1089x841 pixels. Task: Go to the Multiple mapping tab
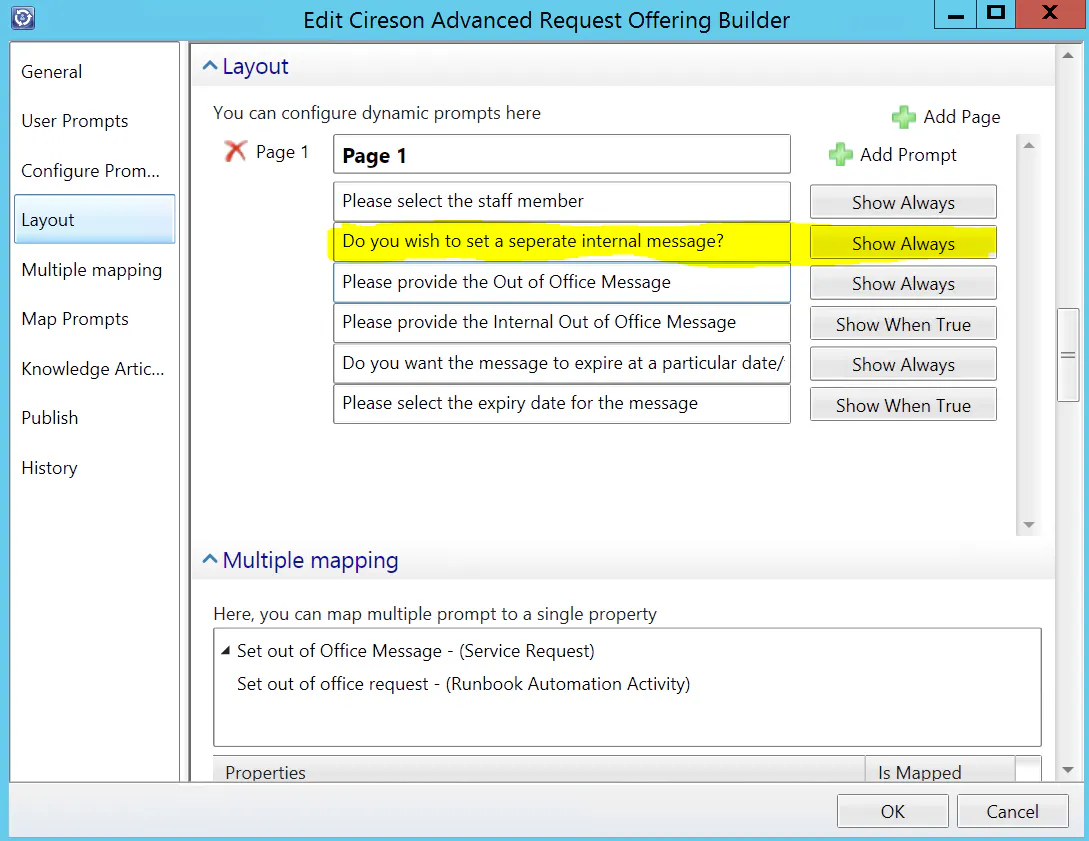(x=92, y=269)
